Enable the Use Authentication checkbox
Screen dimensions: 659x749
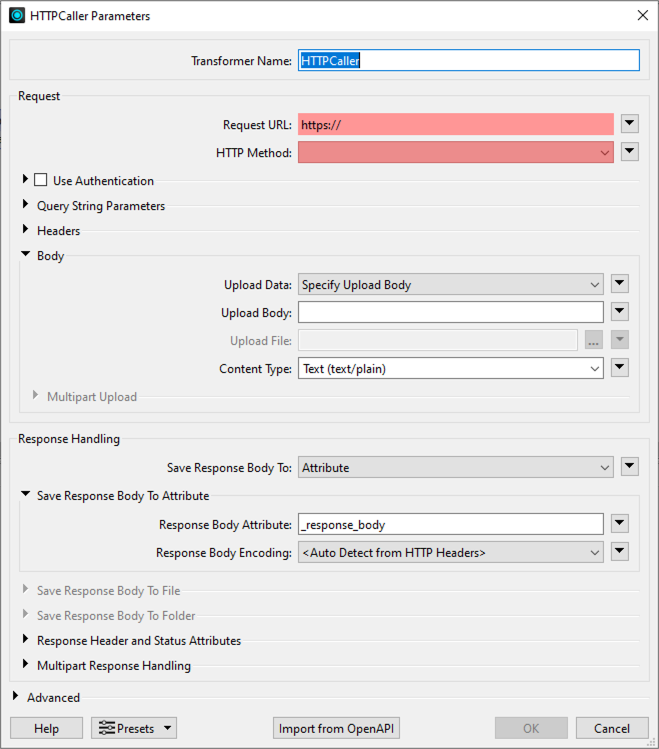[x=41, y=180]
